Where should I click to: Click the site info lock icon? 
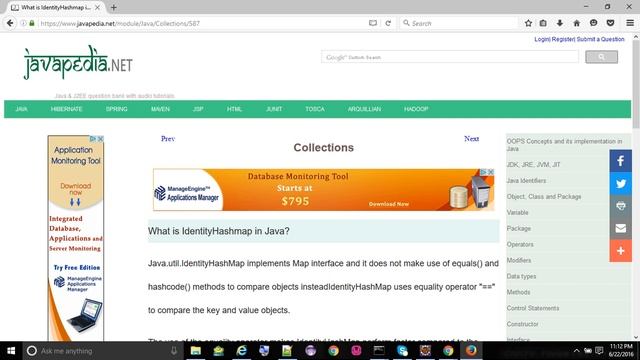(32, 23)
